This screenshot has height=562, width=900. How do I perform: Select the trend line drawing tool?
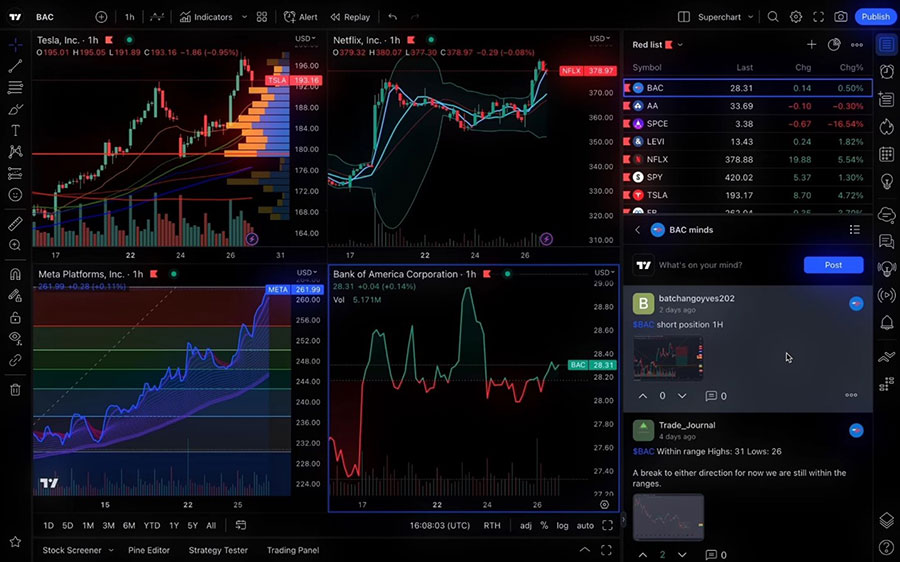tap(15, 66)
